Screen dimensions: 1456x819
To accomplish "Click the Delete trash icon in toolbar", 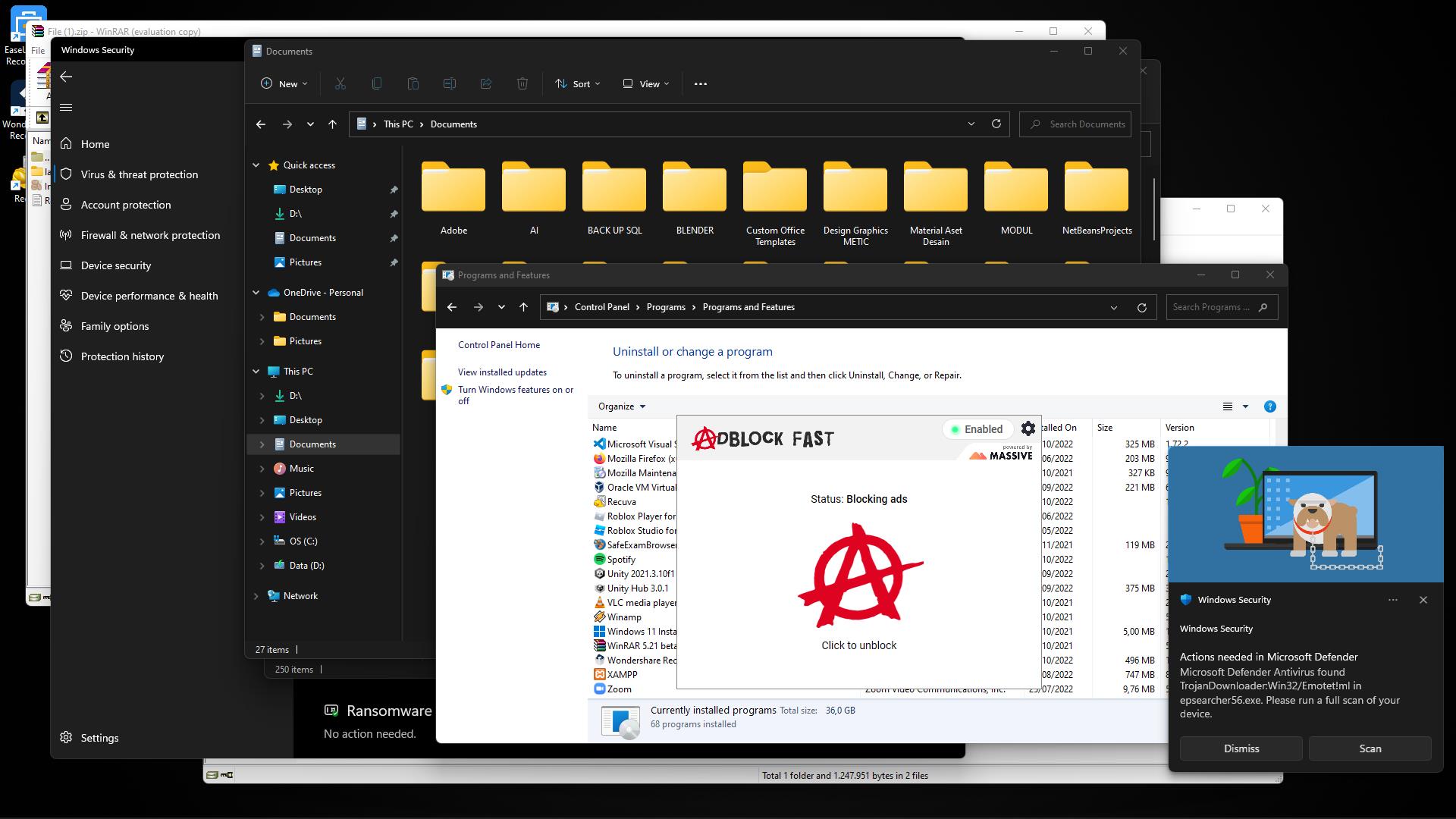I will click(x=522, y=84).
